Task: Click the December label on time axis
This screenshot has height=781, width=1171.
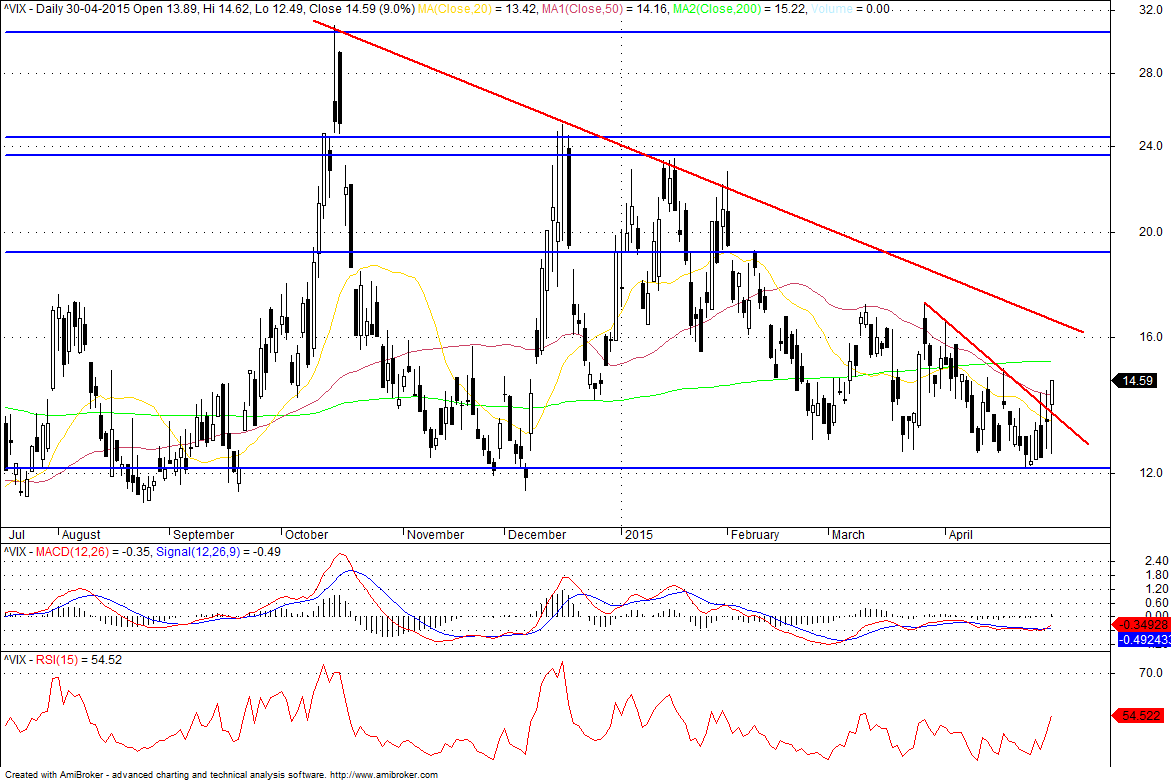Action: coord(537,535)
